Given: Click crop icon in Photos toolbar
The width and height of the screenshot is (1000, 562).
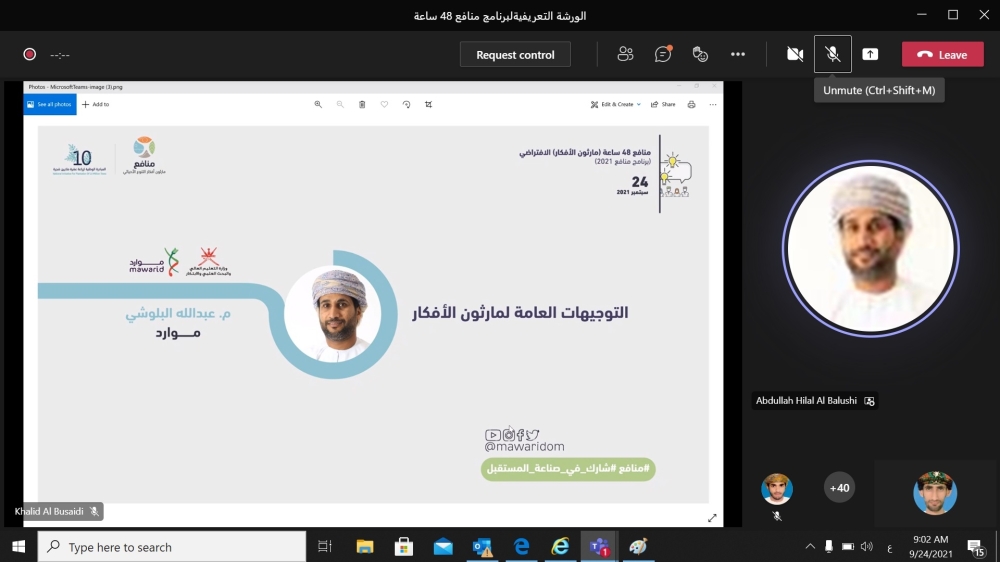Looking at the screenshot, I should (x=429, y=104).
